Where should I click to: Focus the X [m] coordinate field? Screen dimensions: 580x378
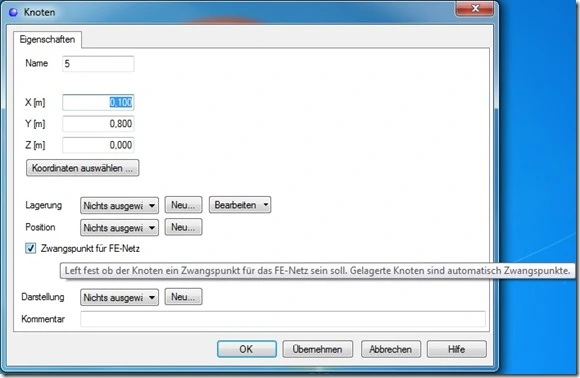click(98, 102)
